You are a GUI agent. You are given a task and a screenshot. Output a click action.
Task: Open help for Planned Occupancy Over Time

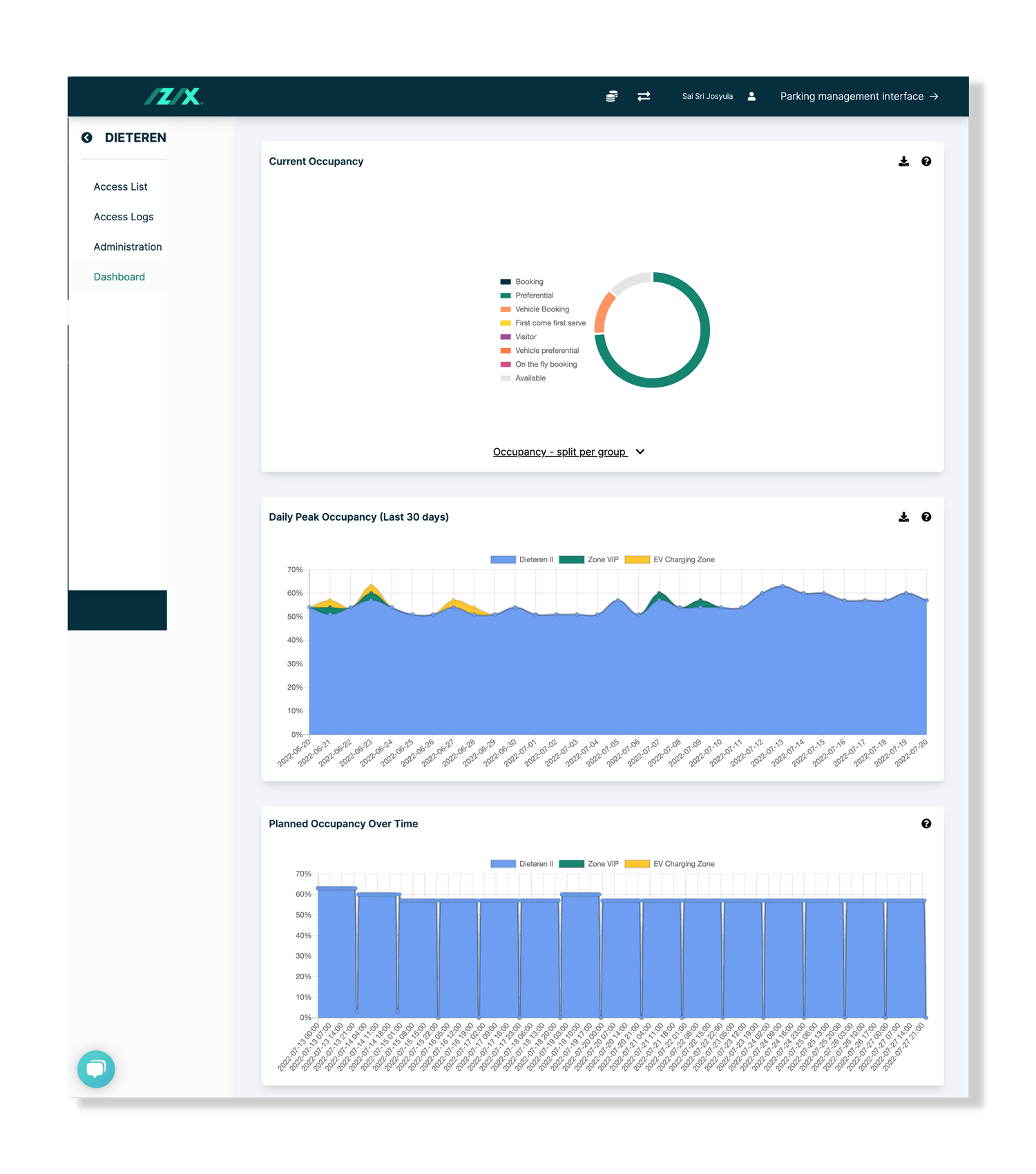coord(926,824)
